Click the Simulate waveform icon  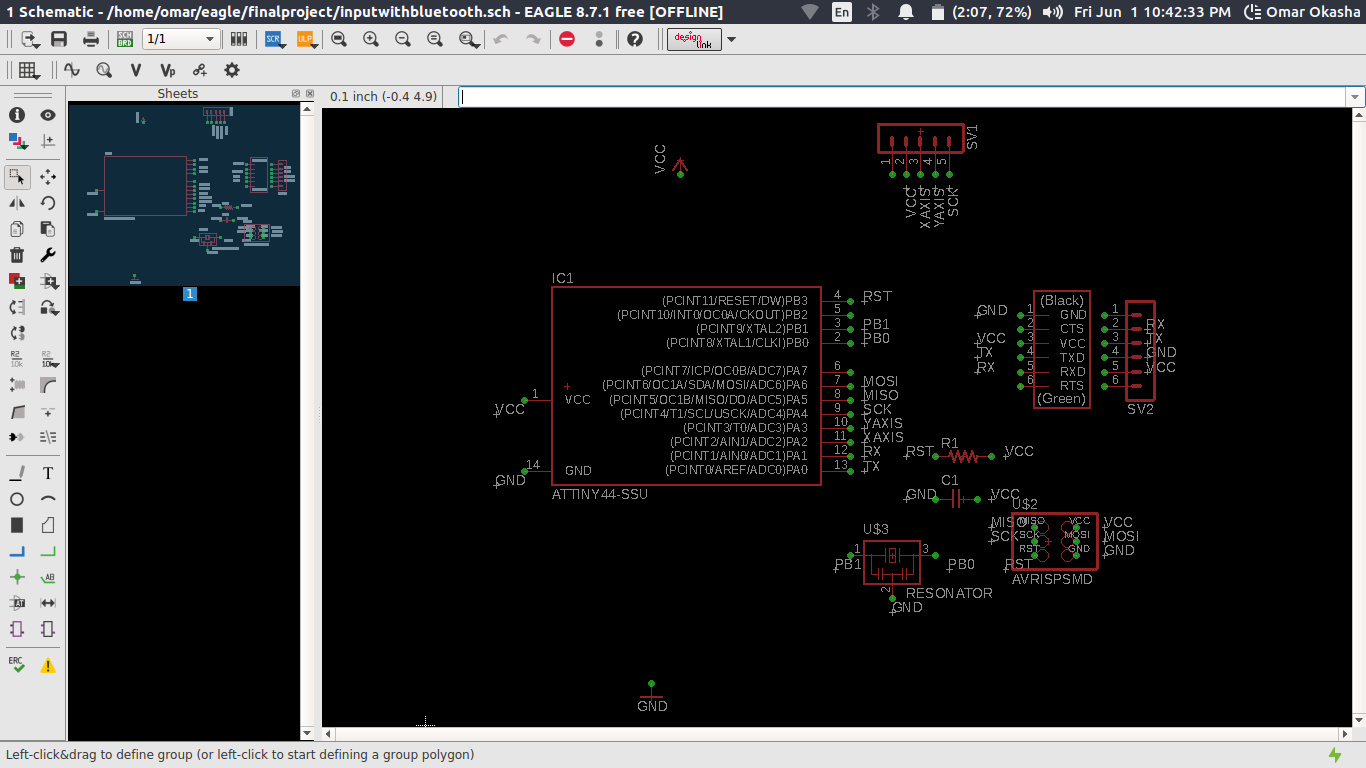click(72, 70)
